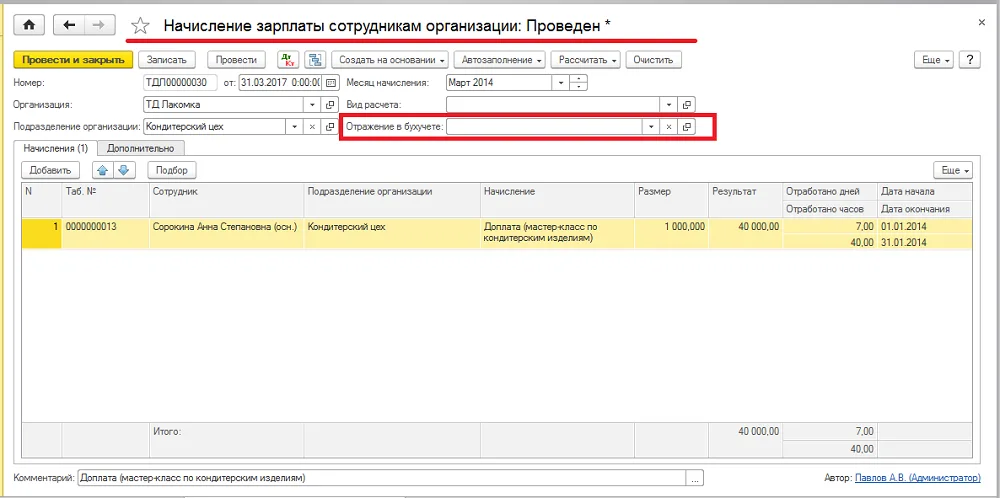
Task: Navigate back with the left arrow
Action: (70, 25)
